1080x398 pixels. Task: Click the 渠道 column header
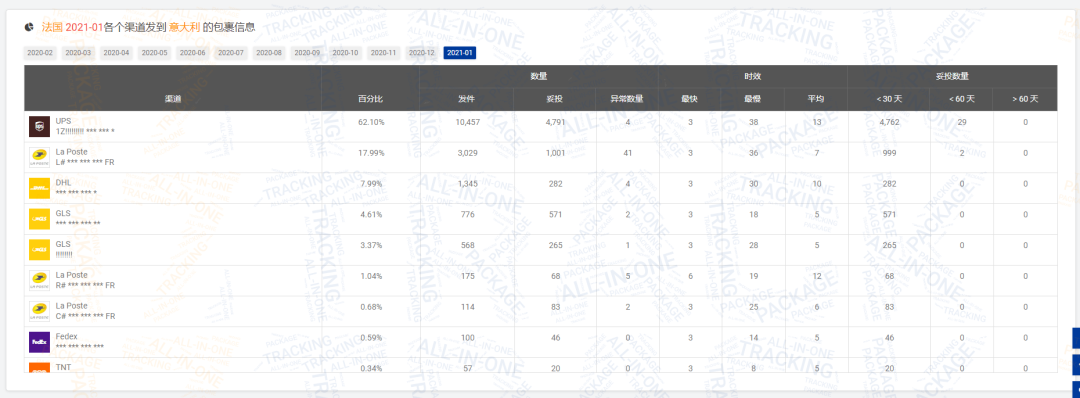click(x=173, y=99)
